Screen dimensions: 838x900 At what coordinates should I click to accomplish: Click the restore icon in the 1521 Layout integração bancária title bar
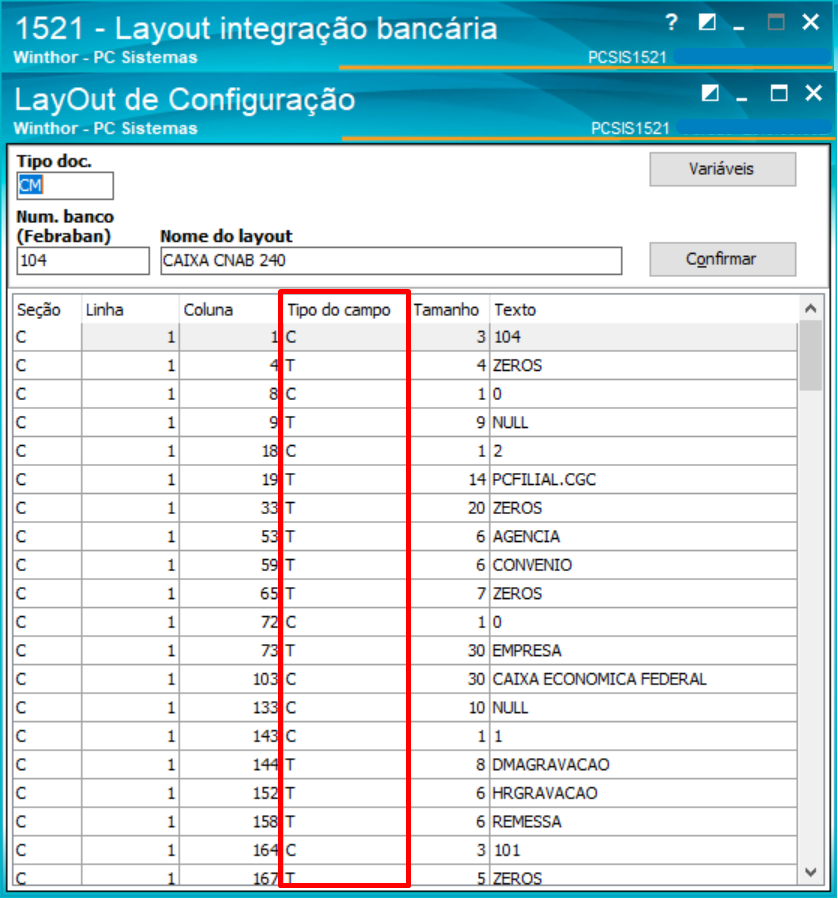coord(707,22)
